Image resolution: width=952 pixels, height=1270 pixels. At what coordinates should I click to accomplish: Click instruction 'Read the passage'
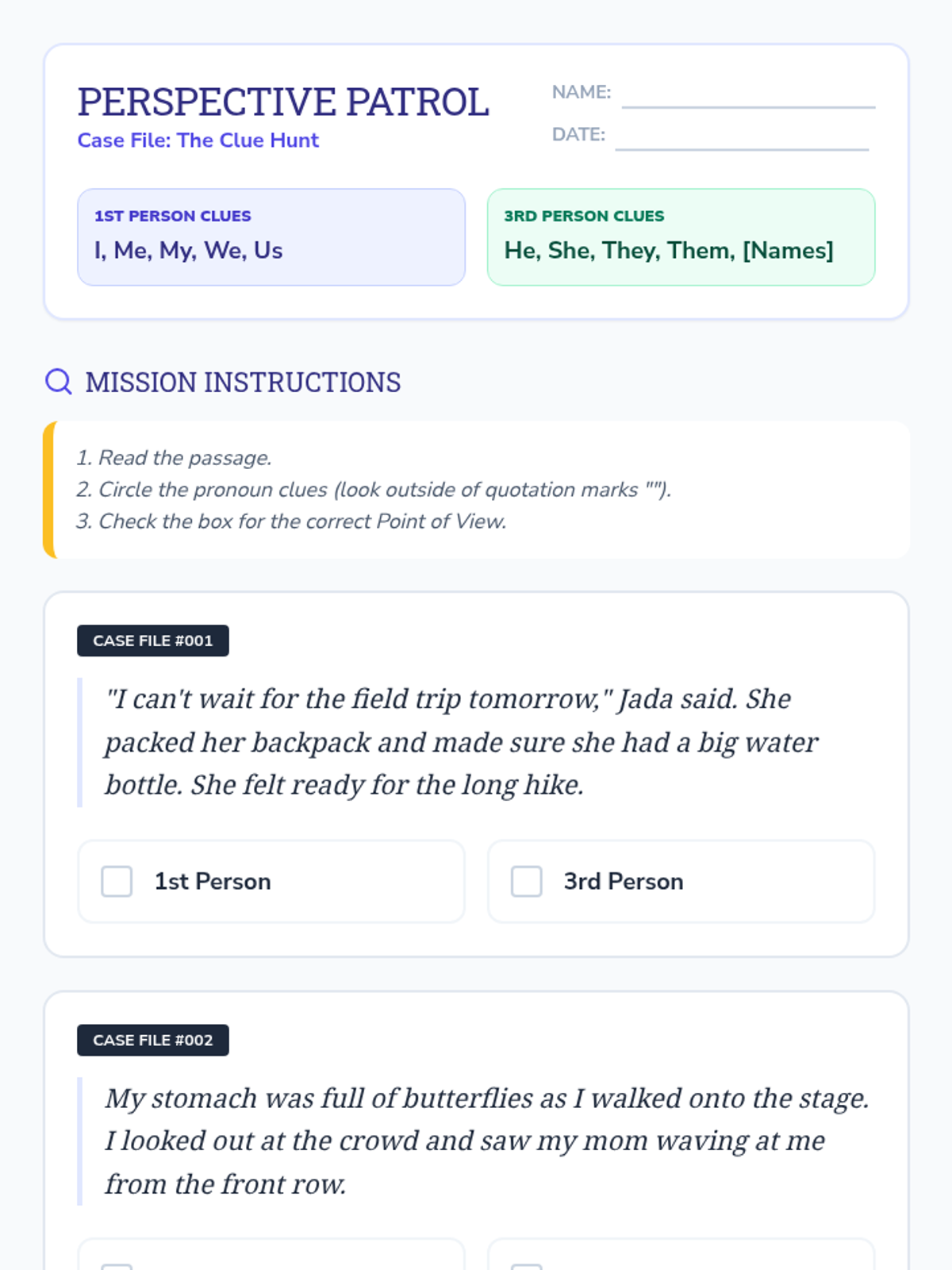coord(174,458)
